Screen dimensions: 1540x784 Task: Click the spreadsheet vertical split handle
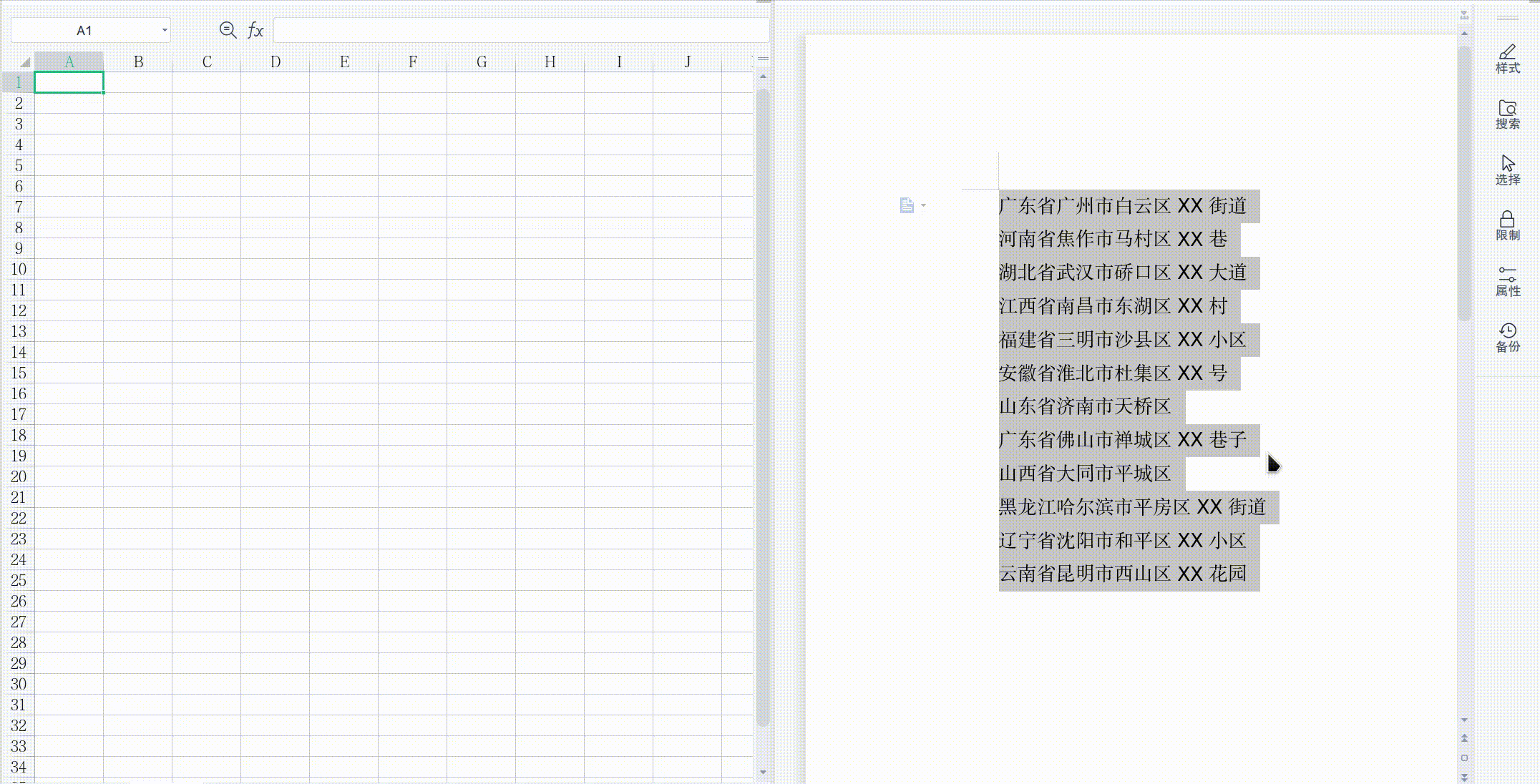coord(763,59)
